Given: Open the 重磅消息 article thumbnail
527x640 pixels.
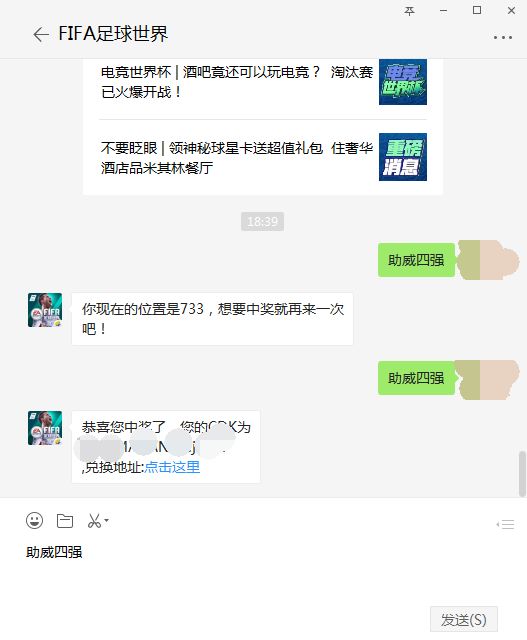Looking at the screenshot, I should coord(403,157).
